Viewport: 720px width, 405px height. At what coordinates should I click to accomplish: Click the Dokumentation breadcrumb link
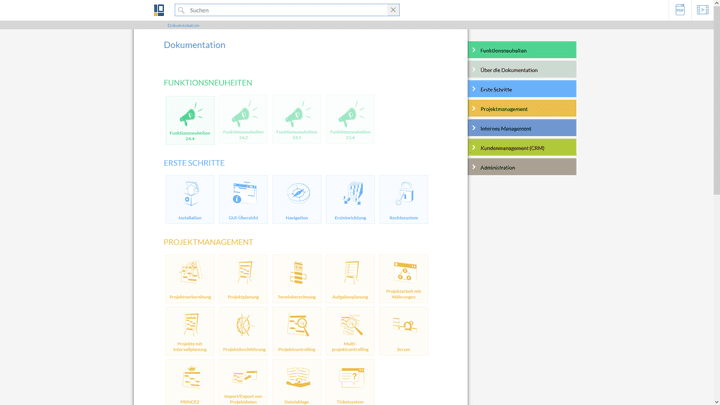[183, 25]
